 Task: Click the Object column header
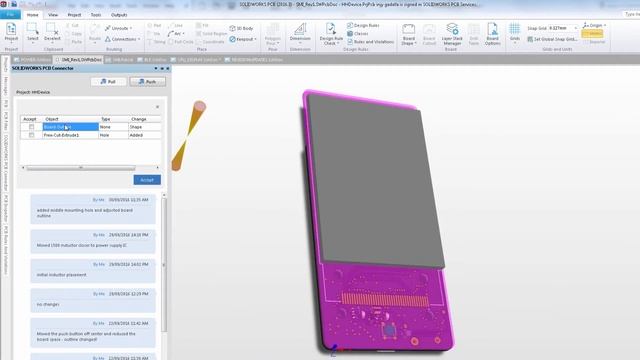71,119
